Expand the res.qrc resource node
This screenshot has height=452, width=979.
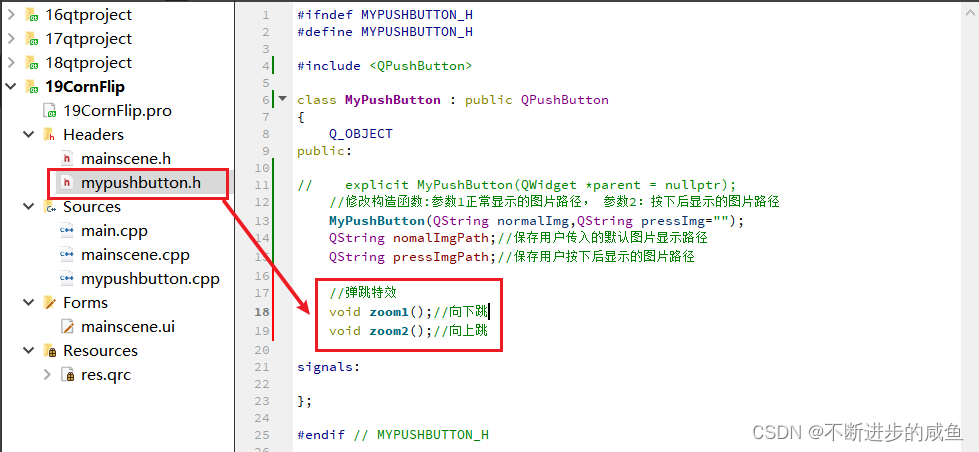pos(47,375)
